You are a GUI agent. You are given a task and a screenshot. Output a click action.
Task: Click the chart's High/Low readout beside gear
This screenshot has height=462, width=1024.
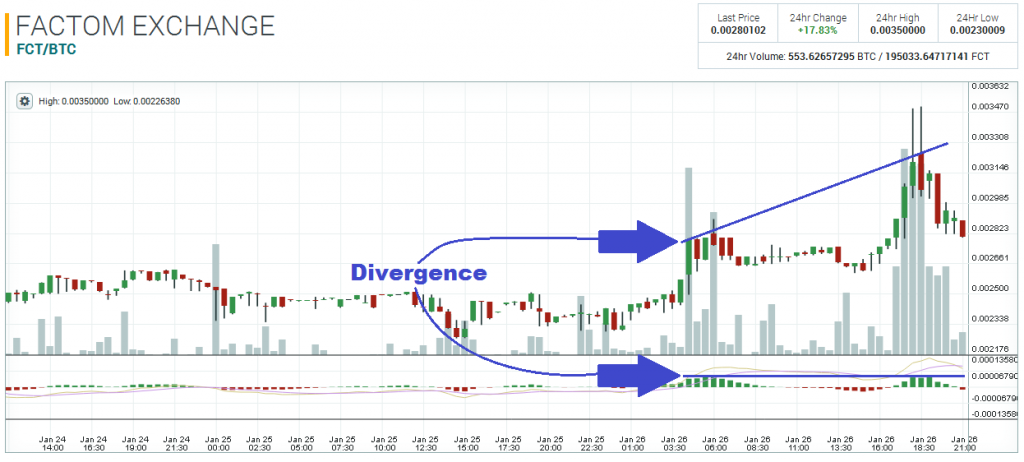109,101
